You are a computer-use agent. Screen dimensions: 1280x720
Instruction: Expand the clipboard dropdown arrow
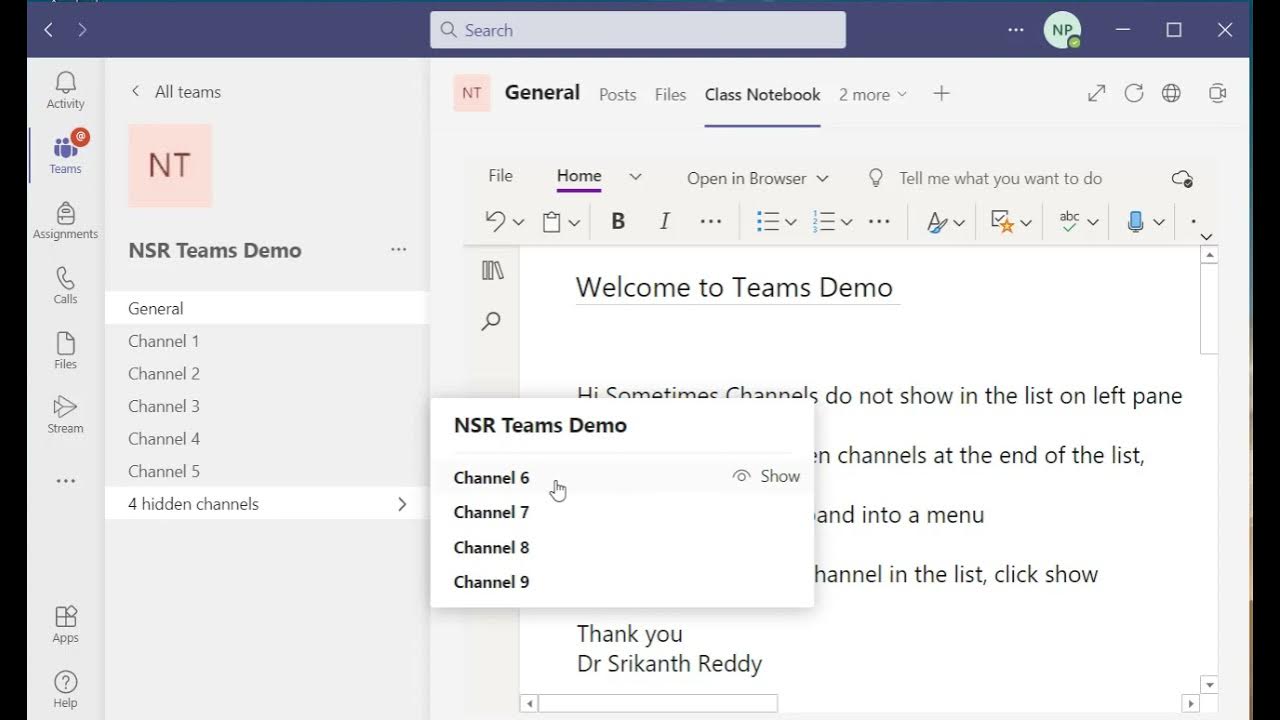(x=574, y=223)
